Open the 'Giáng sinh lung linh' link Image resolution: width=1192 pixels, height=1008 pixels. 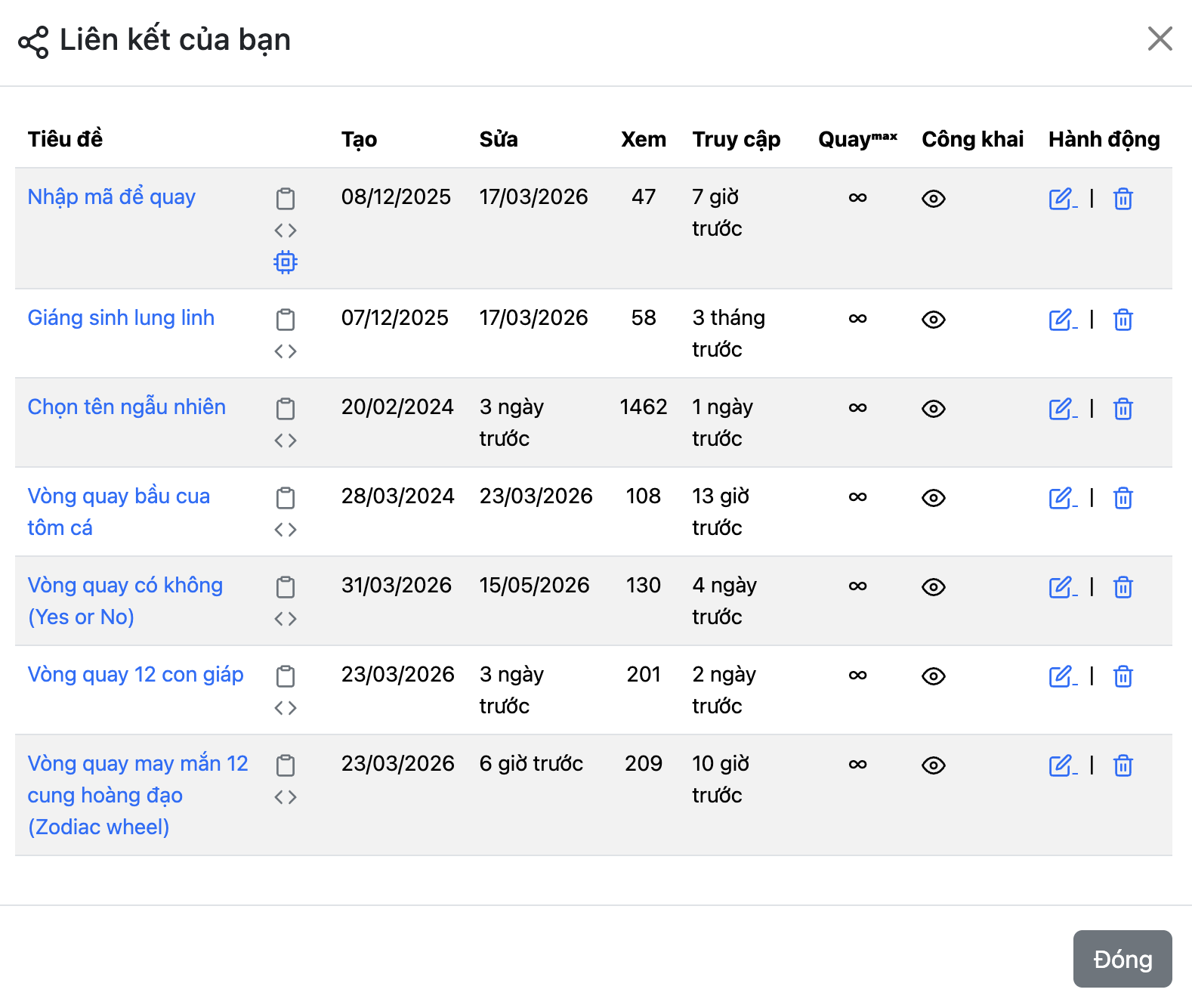[x=121, y=318]
